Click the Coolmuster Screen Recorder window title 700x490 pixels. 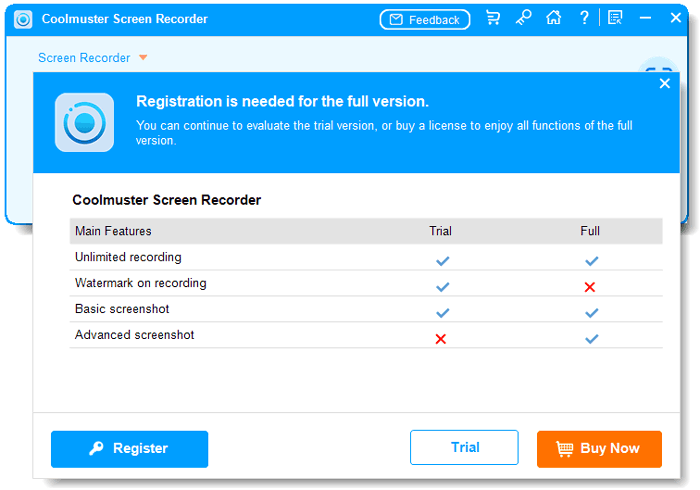point(125,19)
